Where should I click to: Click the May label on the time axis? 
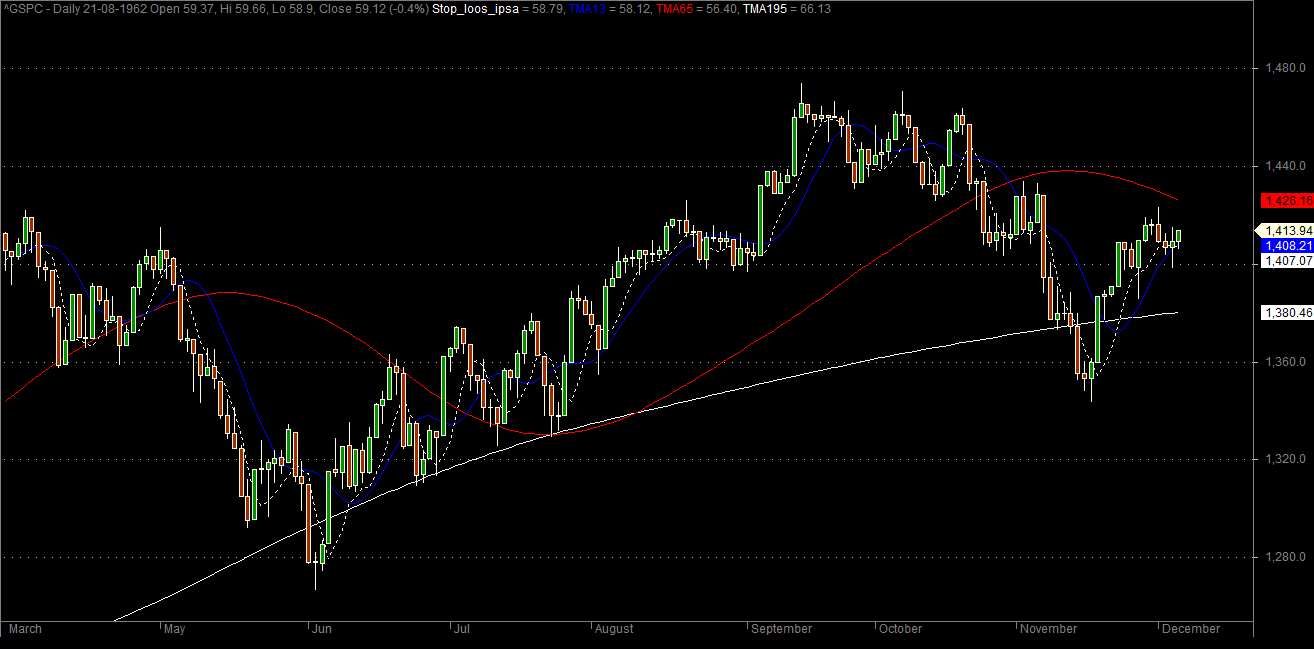point(175,629)
